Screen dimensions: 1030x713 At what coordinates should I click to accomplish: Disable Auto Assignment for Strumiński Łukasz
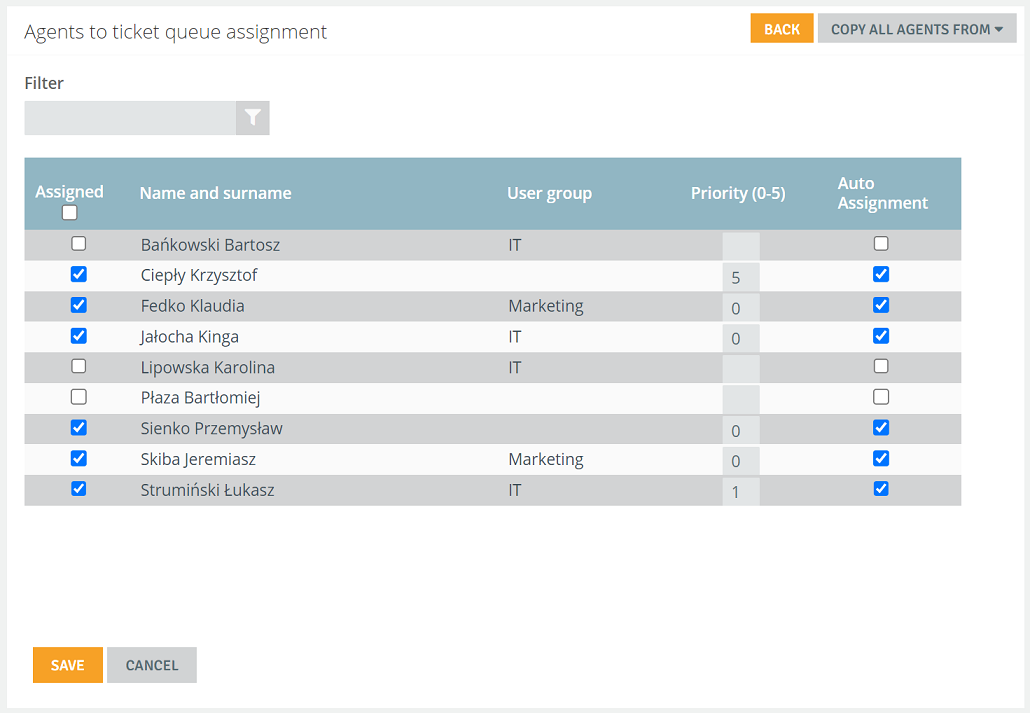tap(882, 489)
